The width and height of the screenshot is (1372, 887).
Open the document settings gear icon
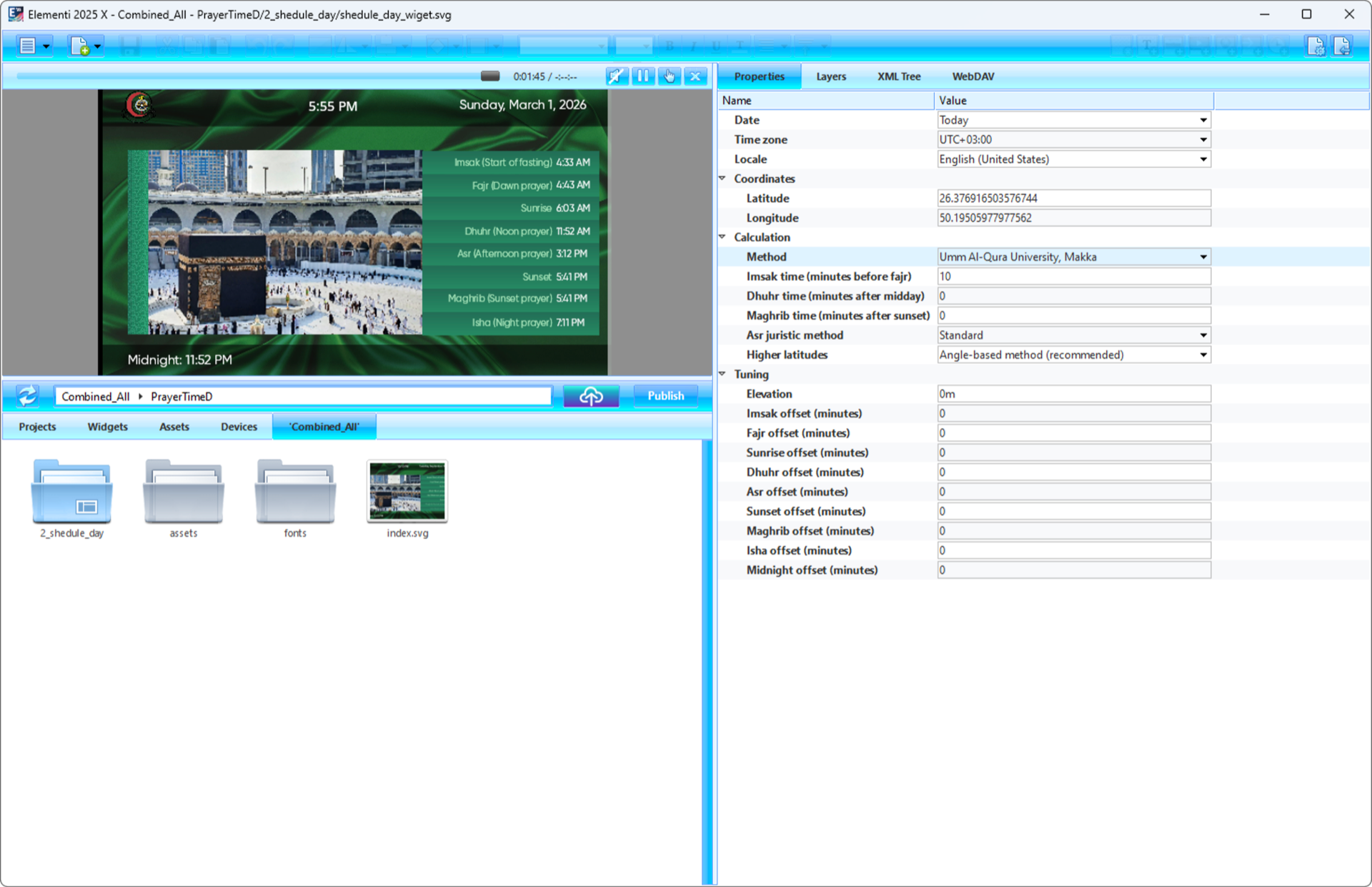[1316, 46]
